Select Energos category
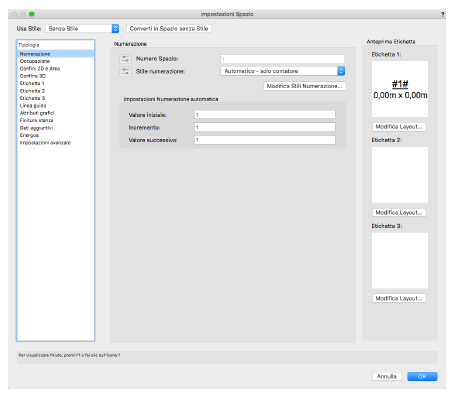 [56, 135]
